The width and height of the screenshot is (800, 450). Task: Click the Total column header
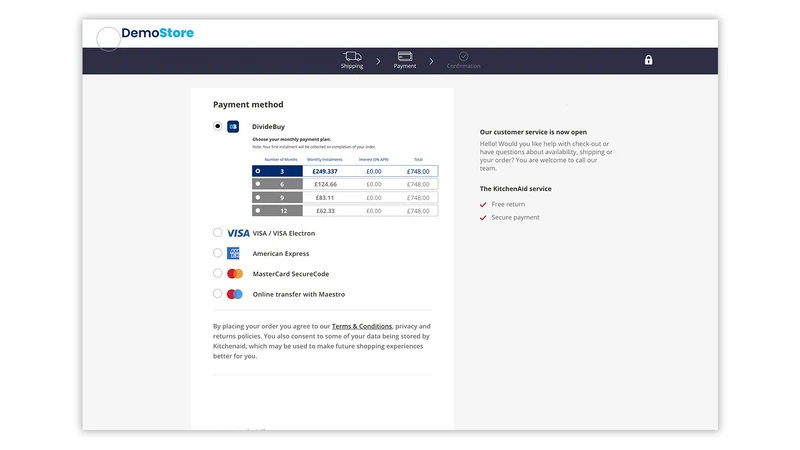pos(418,160)
